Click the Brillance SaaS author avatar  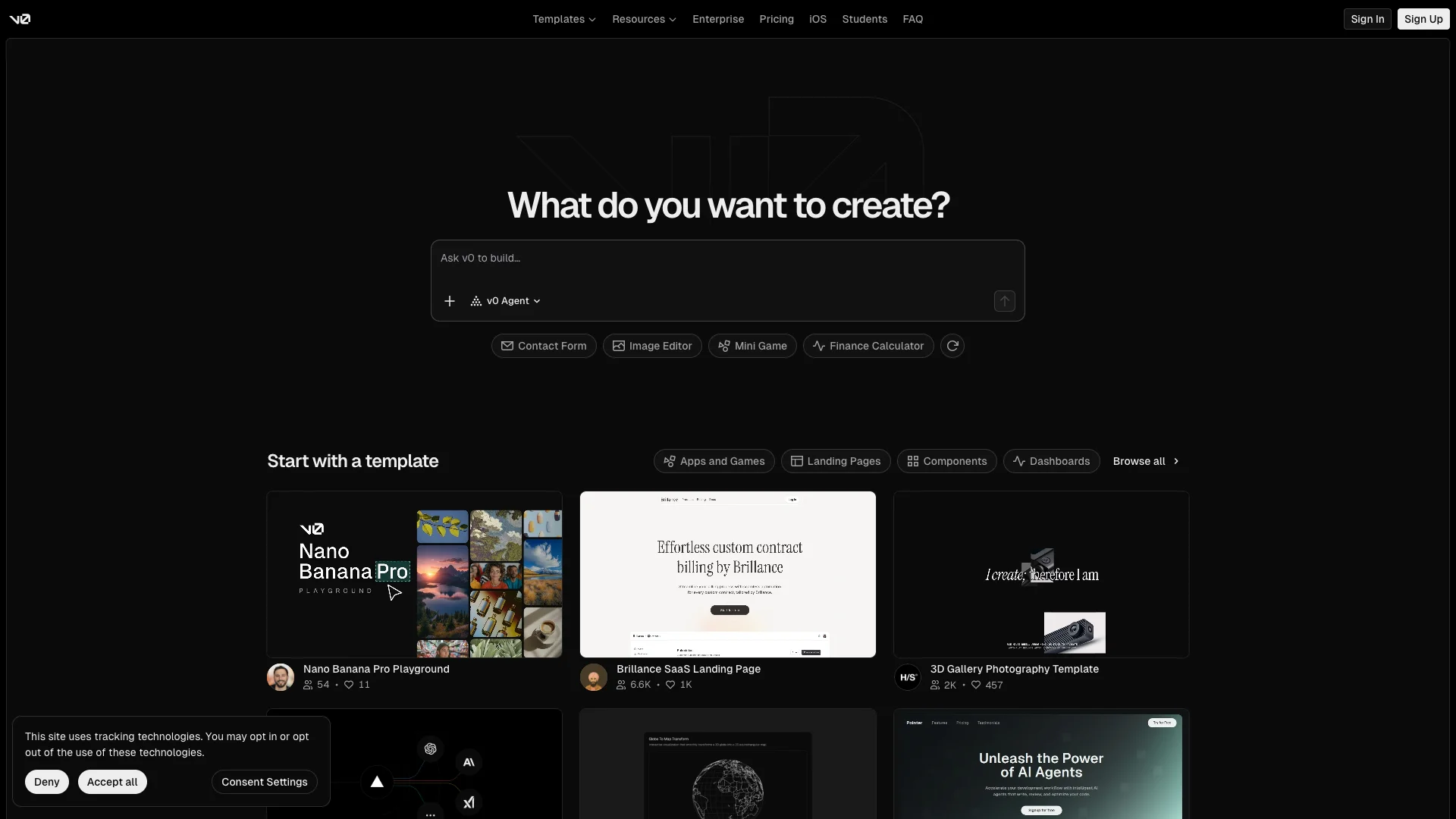click(x=594, y=677)
